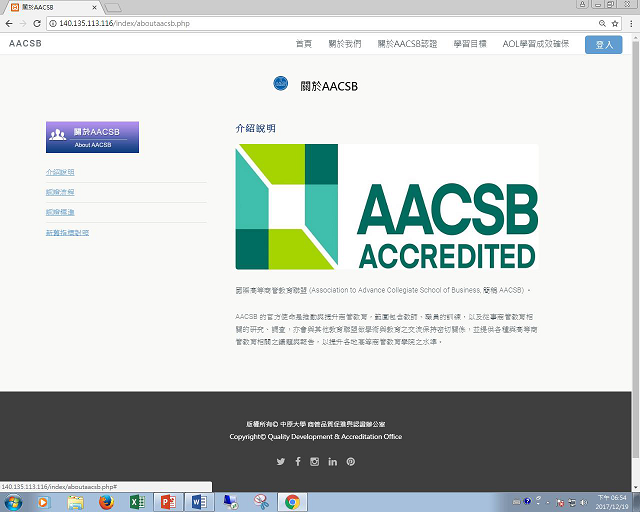Select the 關於AACSB browser tab

53,7
